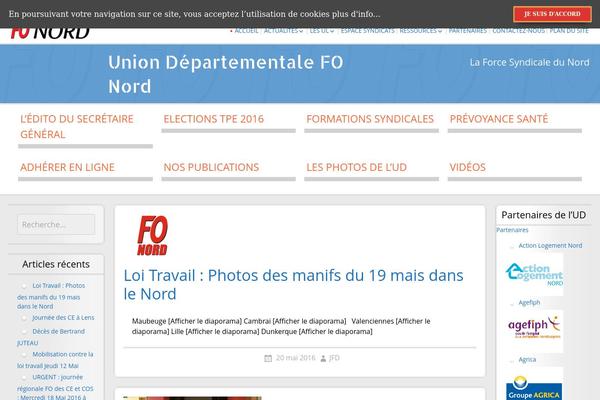Open sidebar link Loi Travail : Photos des manifs
The image size is (600, 400).
click(51, 296)
